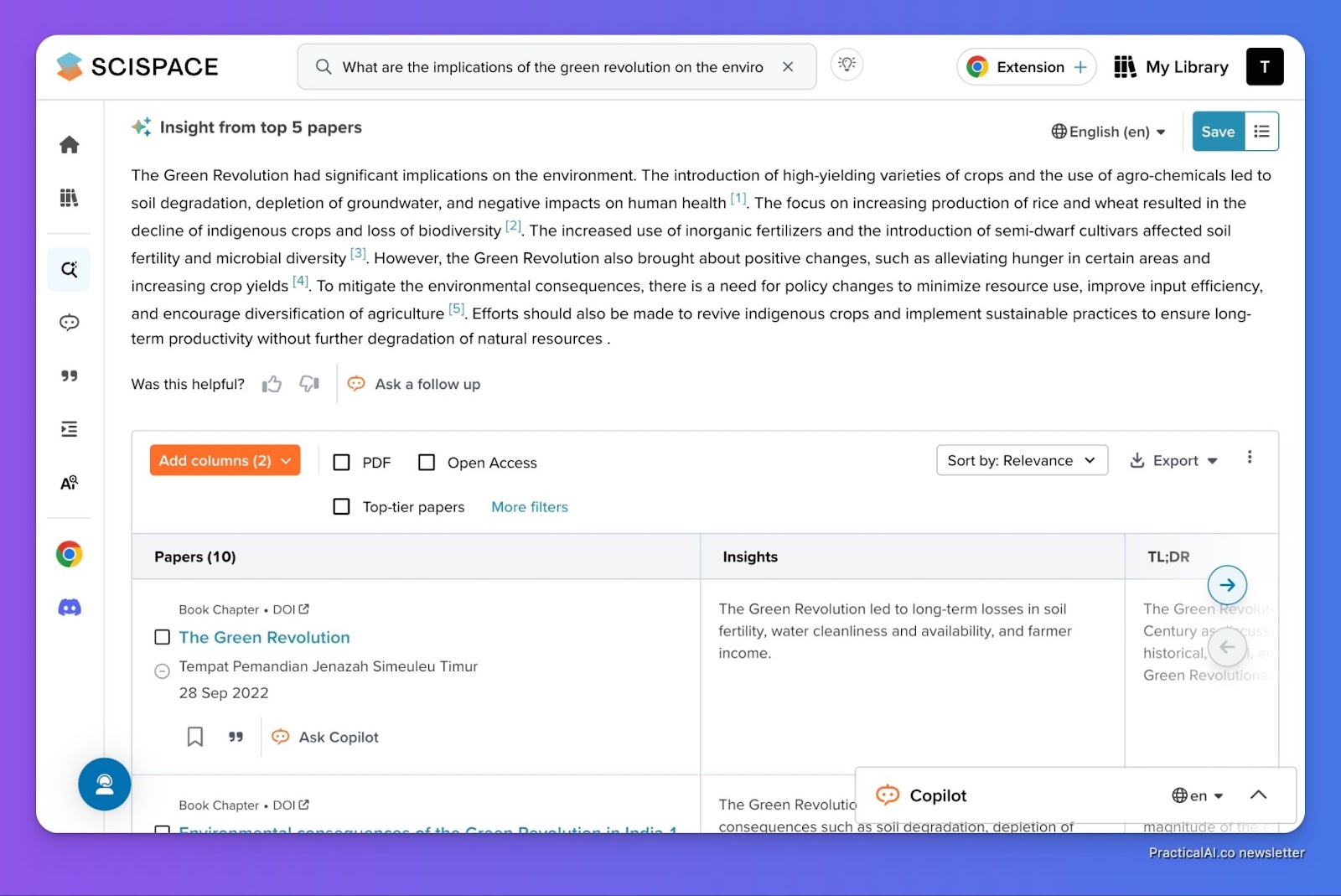This screenshot has width=1341, height=896.
Task: Open My Library
Action: coord(1171,67)
